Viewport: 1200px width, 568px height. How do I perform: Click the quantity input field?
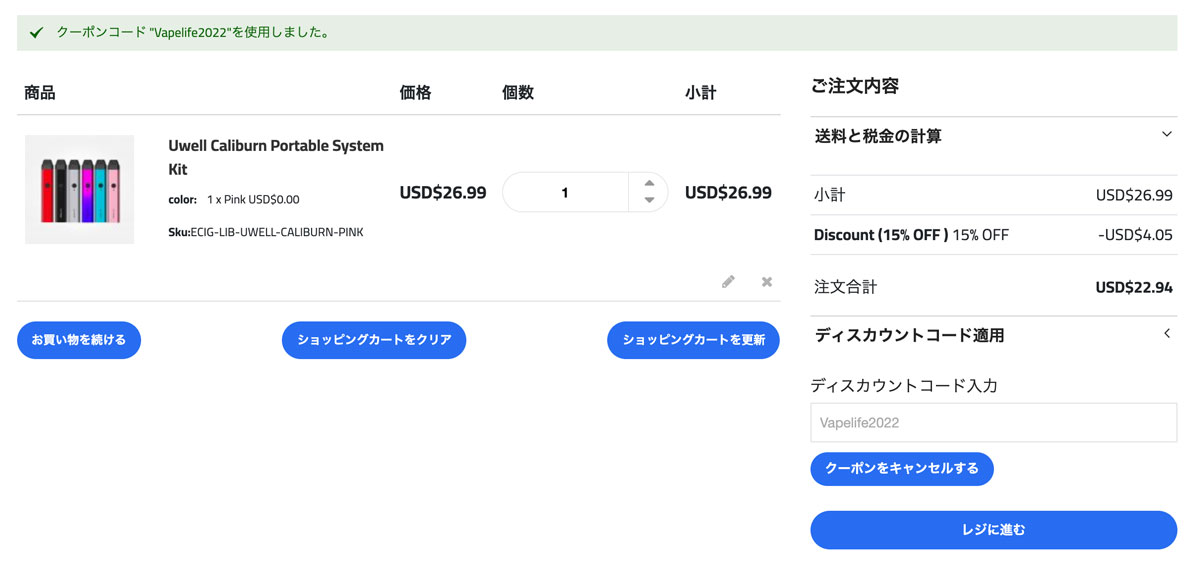click(x=565, y=192)
